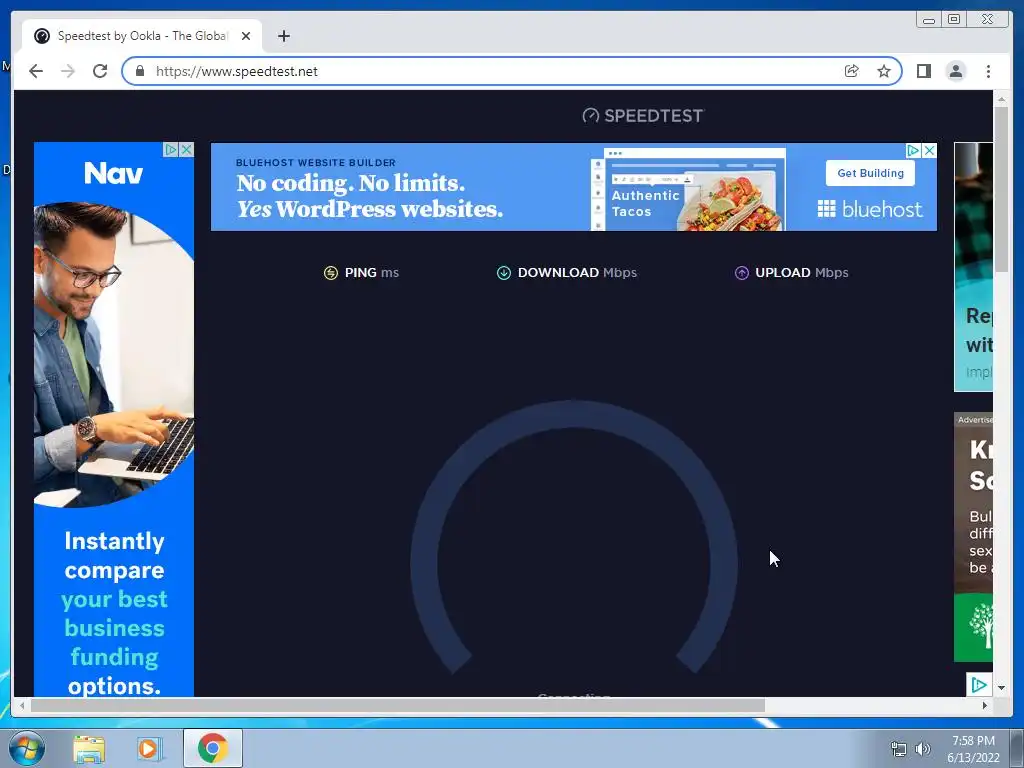Click the taskbar clock showing 7:58 PM

click(x=973, y=749)
